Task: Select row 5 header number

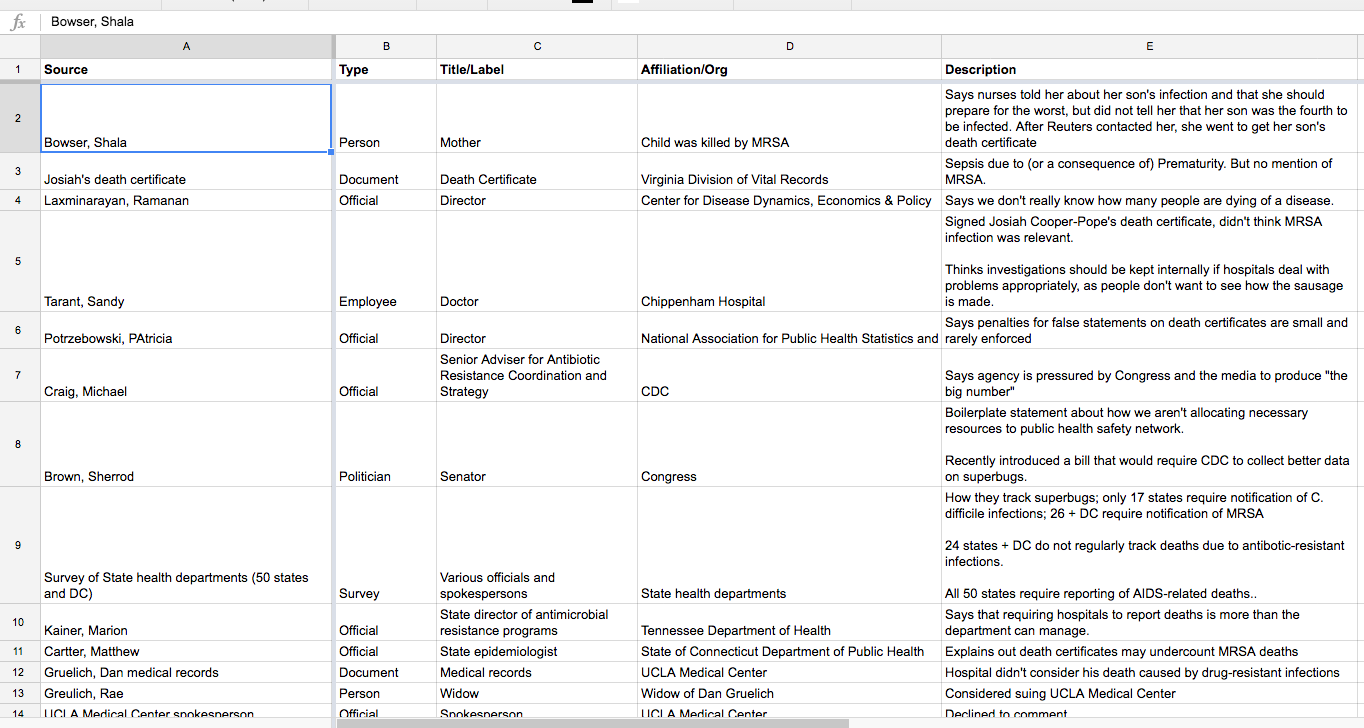Action: 19,261
